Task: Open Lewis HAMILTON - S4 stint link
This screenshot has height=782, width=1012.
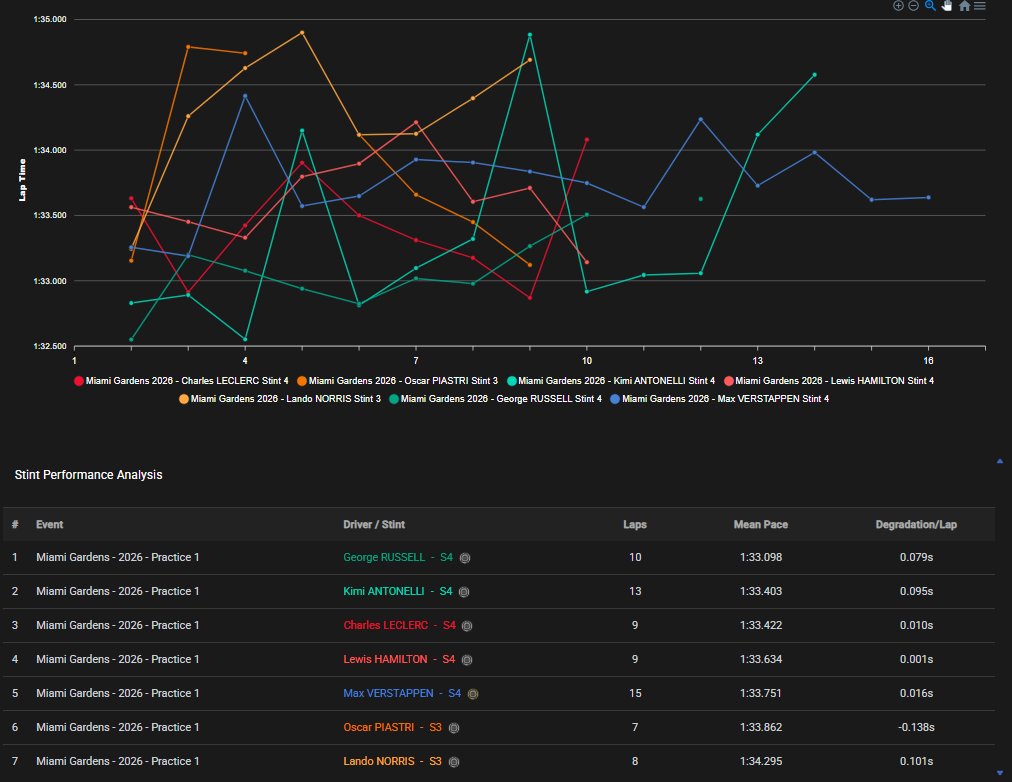Action: pyautogui.click(x=399, y=659)
